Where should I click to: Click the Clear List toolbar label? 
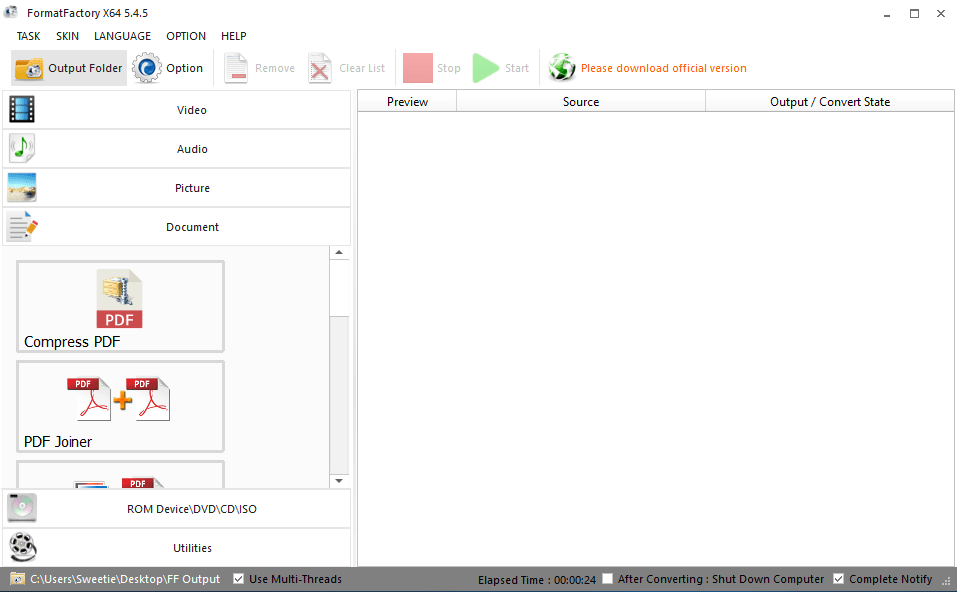362,68
